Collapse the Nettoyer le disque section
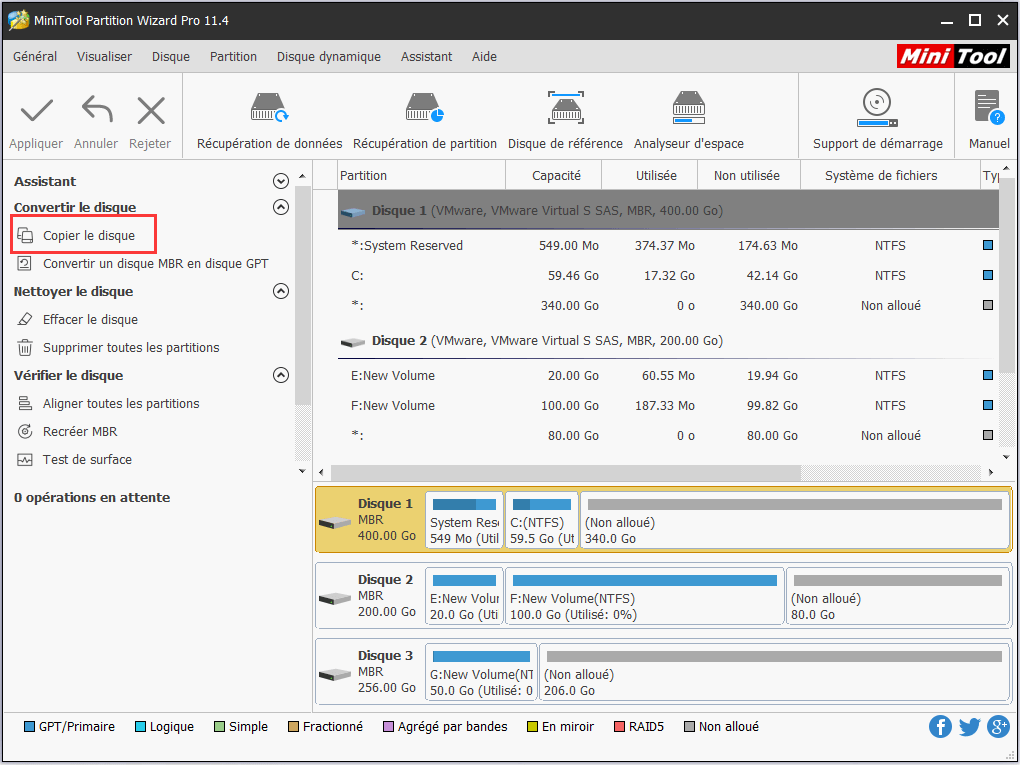 click(281, 291)
